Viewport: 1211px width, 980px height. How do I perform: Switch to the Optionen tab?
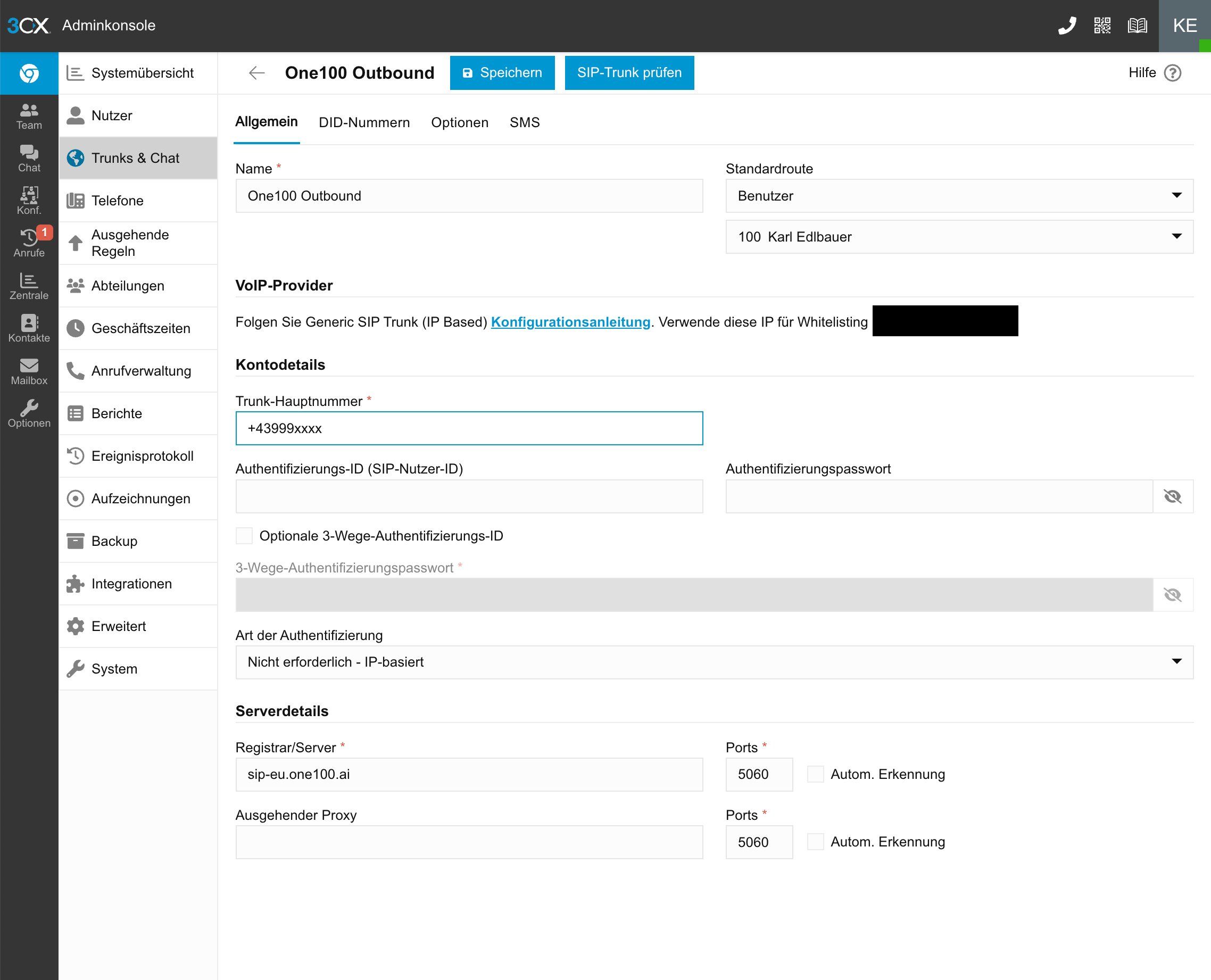460,122
